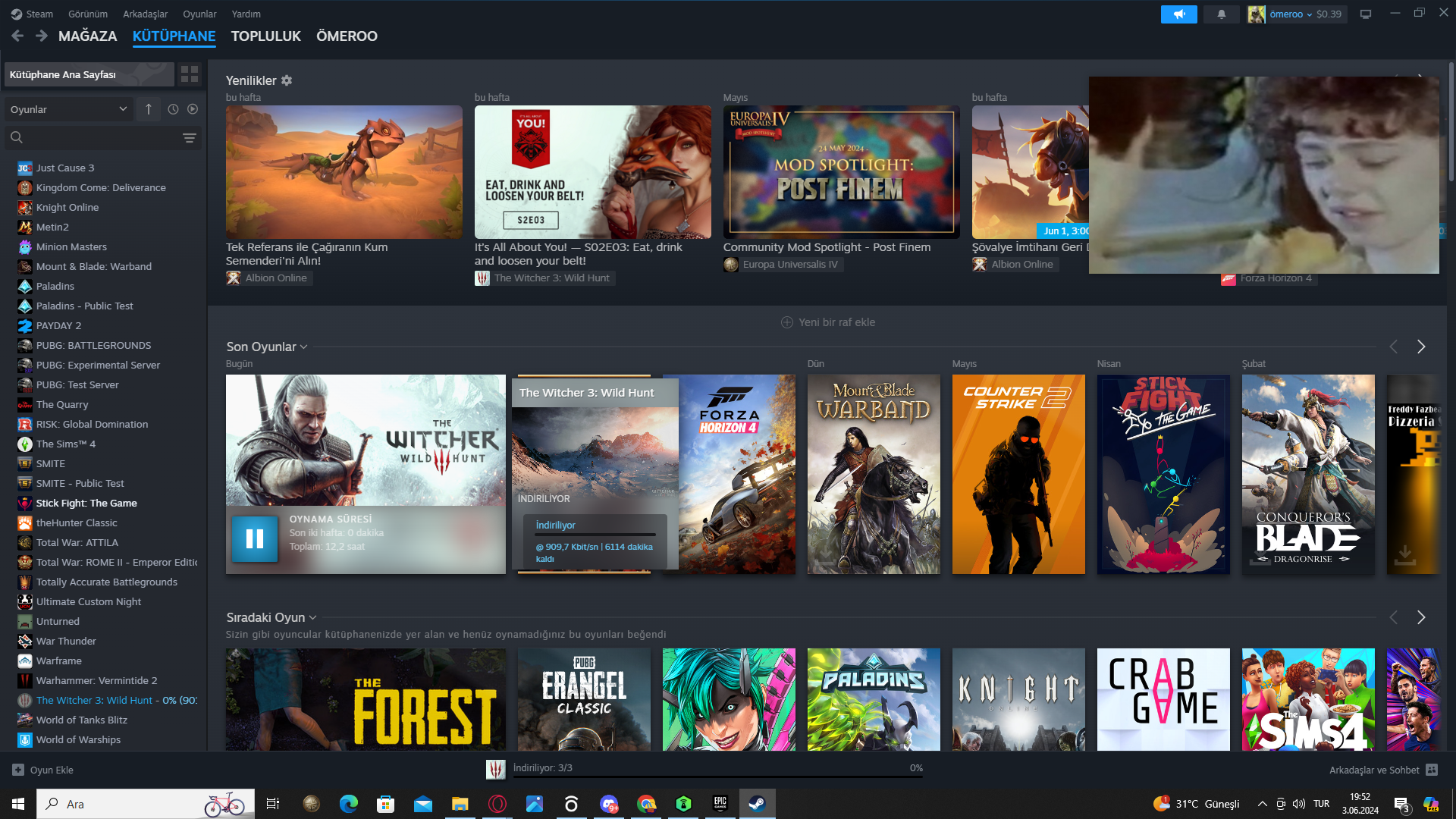The image size is (1456, 819).
Task: Open the notifications bell
Action: click(1221, 14)
